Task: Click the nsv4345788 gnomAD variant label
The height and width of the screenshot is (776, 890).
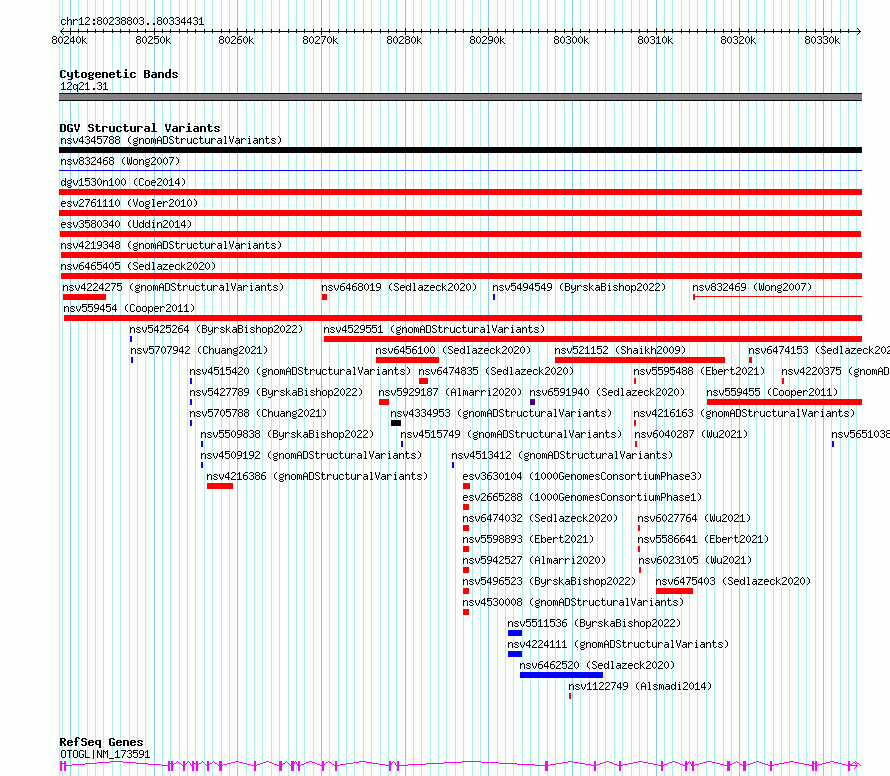Action: click(x=171, y=140)
